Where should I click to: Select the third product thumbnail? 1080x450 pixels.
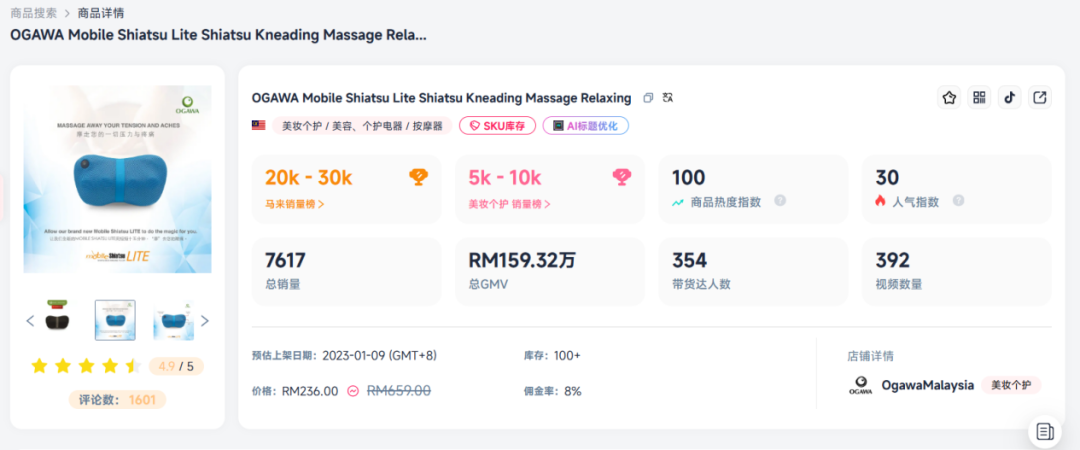(174, 320)
